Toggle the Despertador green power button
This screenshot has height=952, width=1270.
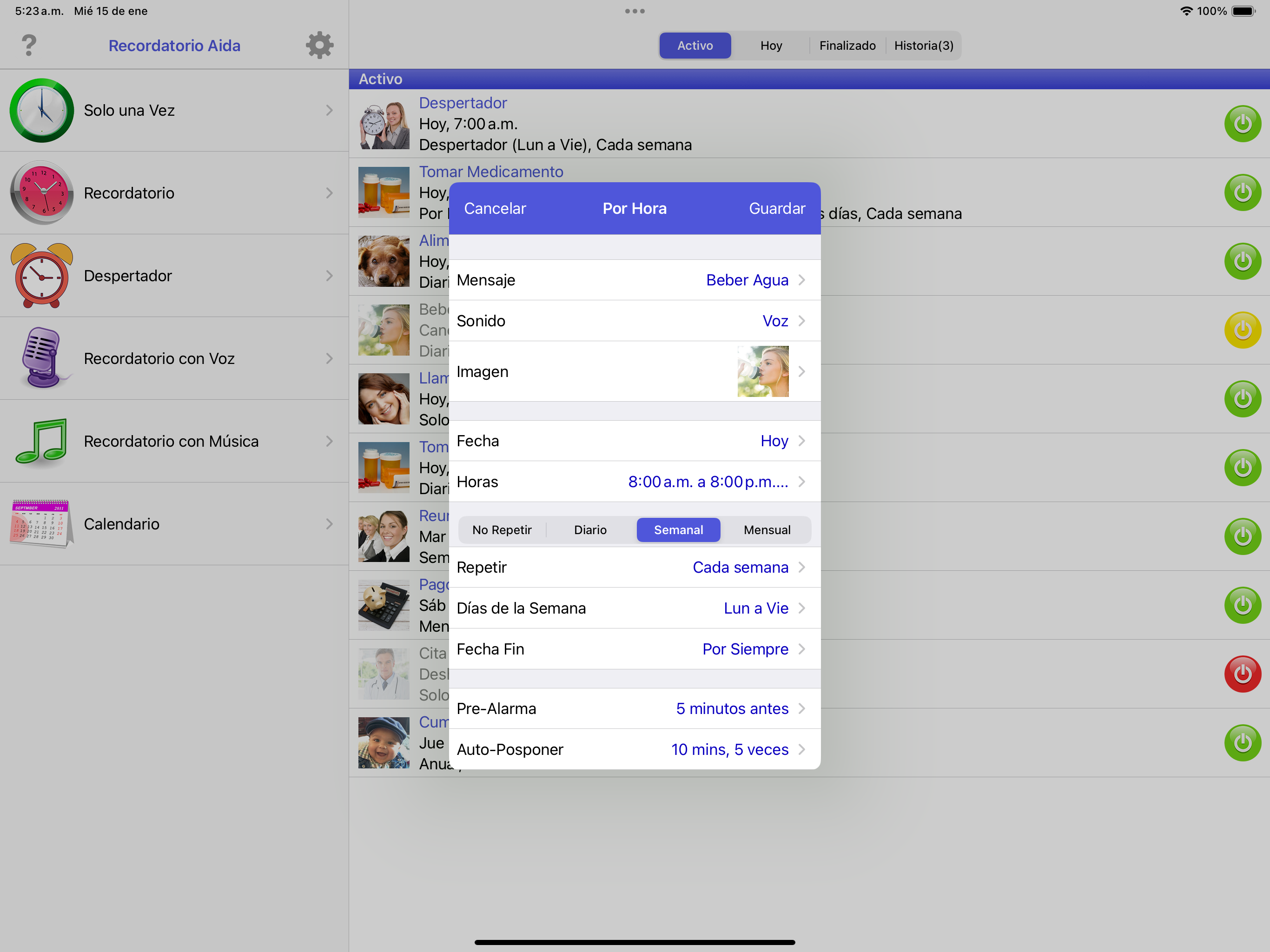pos(1242,124)
